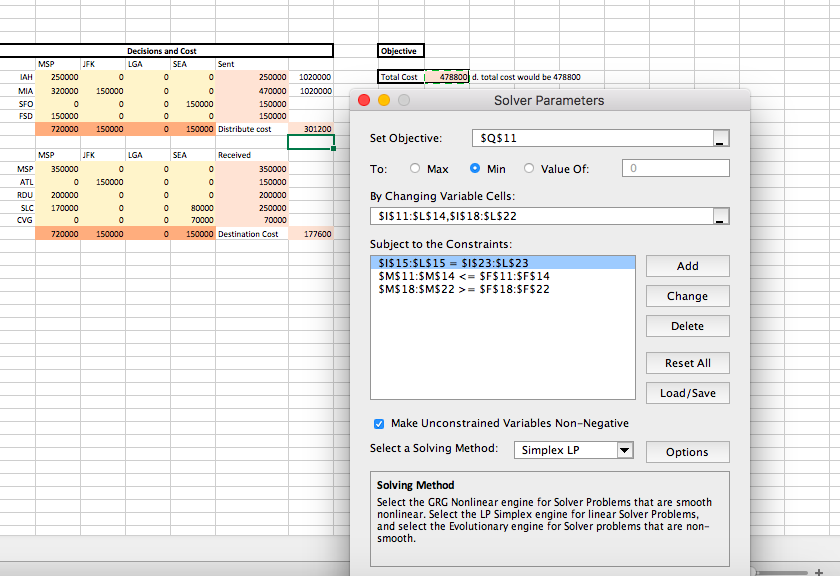The width and height of the screenshot is (840, 576).
Task: Click the Reset All button
Action: point(687,363)
